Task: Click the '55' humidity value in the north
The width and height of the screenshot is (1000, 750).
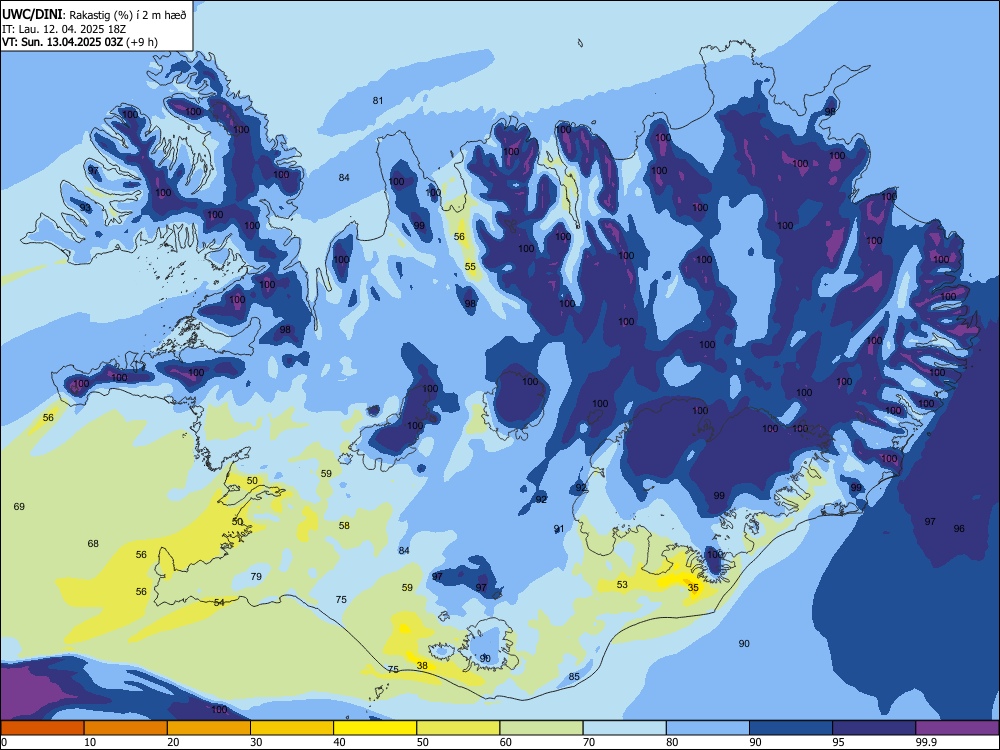Action: pos(470,267)
